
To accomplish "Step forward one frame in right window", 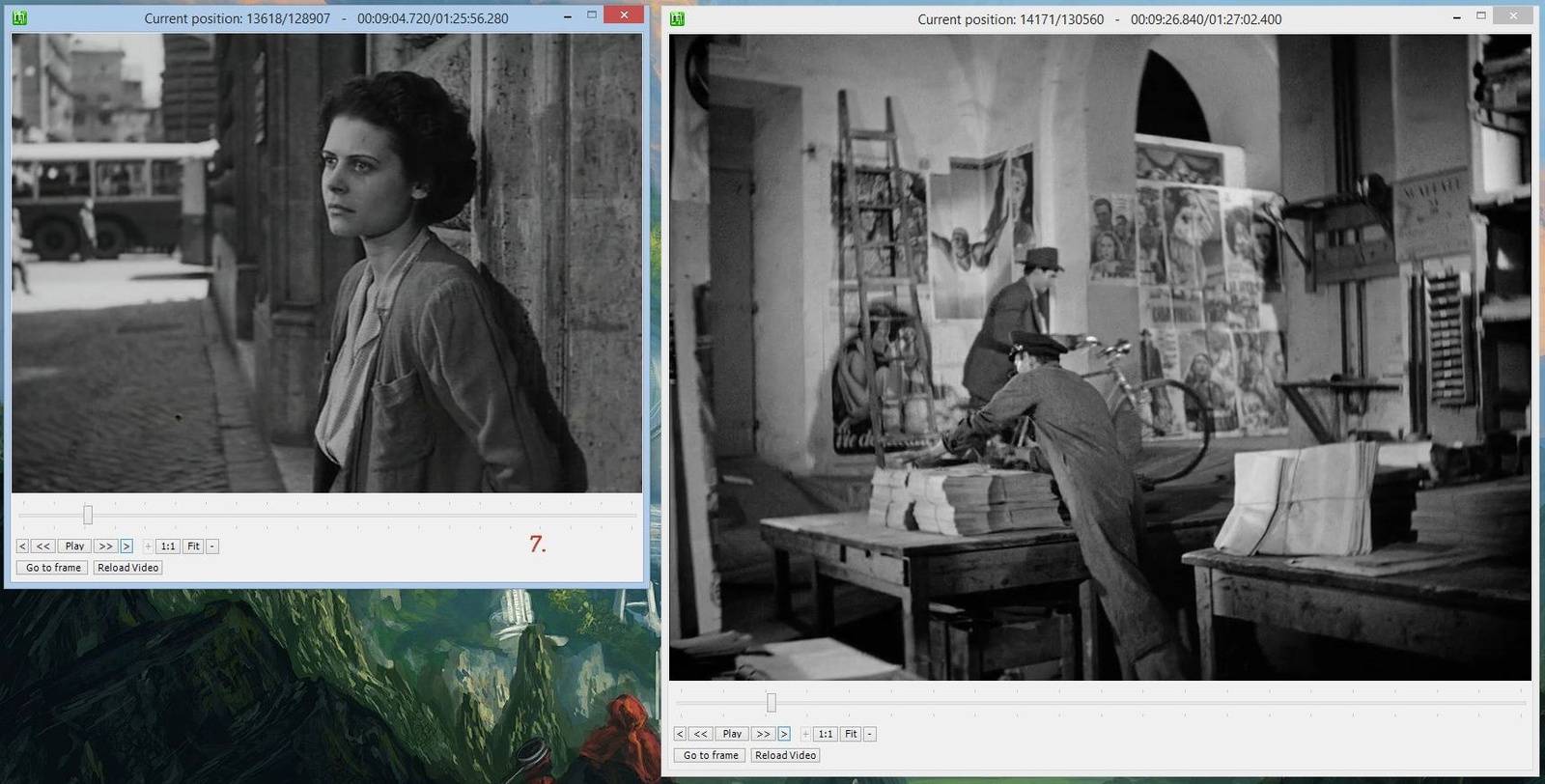I will pos(784,734).
